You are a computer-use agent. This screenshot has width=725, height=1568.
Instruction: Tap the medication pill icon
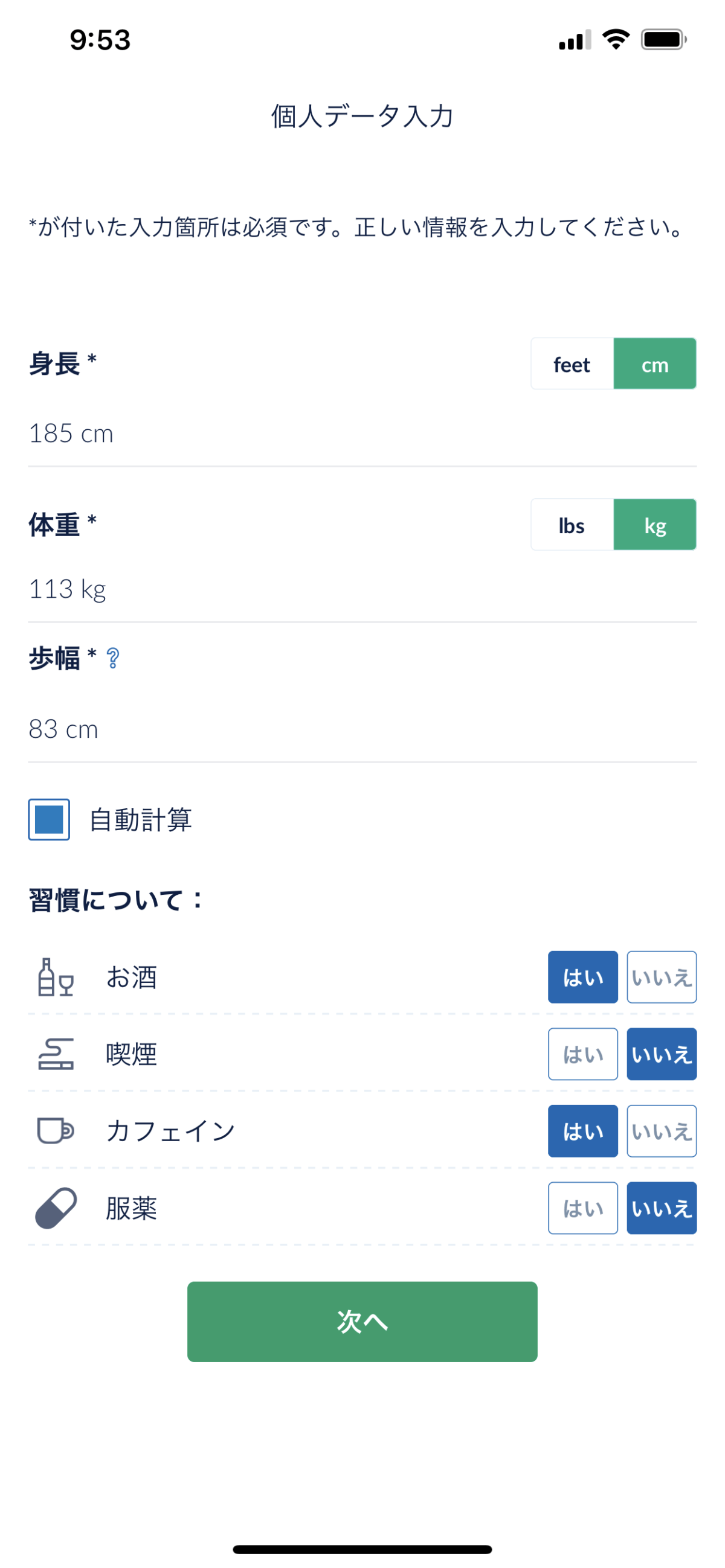pyautogui.click(x=56, y=1208)
